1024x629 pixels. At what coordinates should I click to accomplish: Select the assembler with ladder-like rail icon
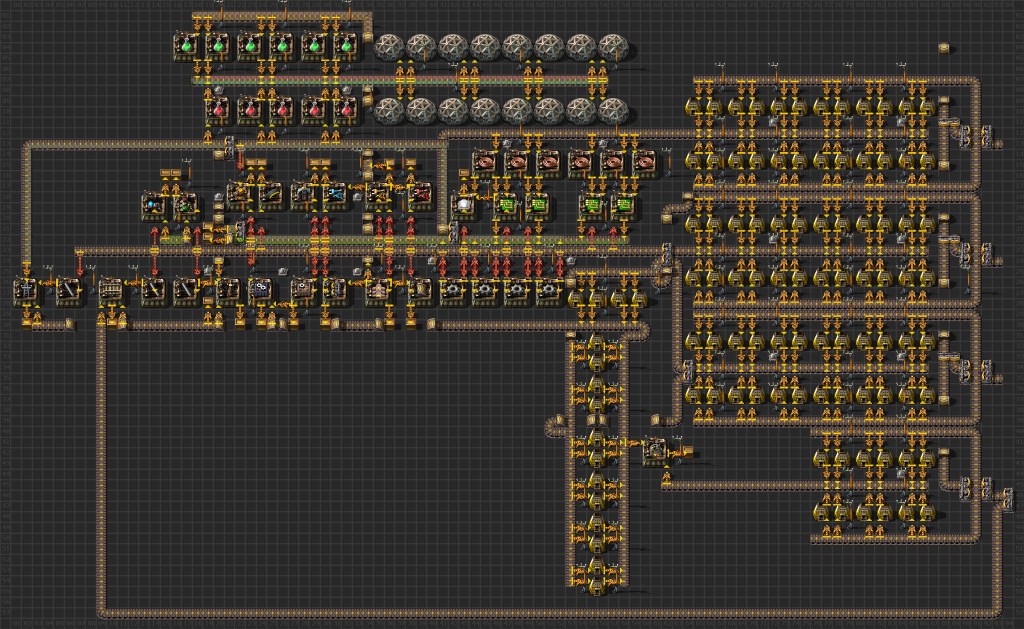pos(110,291)
